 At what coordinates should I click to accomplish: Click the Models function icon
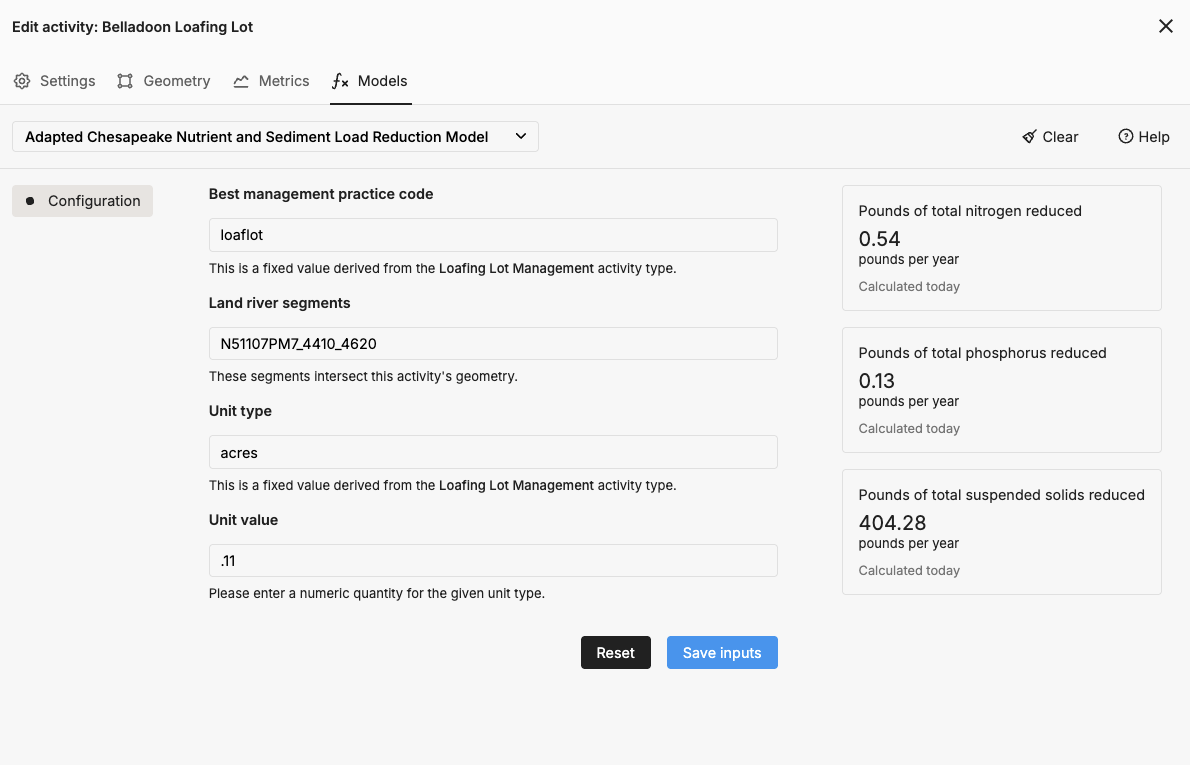pyautogui.click(x=340, y=81)
